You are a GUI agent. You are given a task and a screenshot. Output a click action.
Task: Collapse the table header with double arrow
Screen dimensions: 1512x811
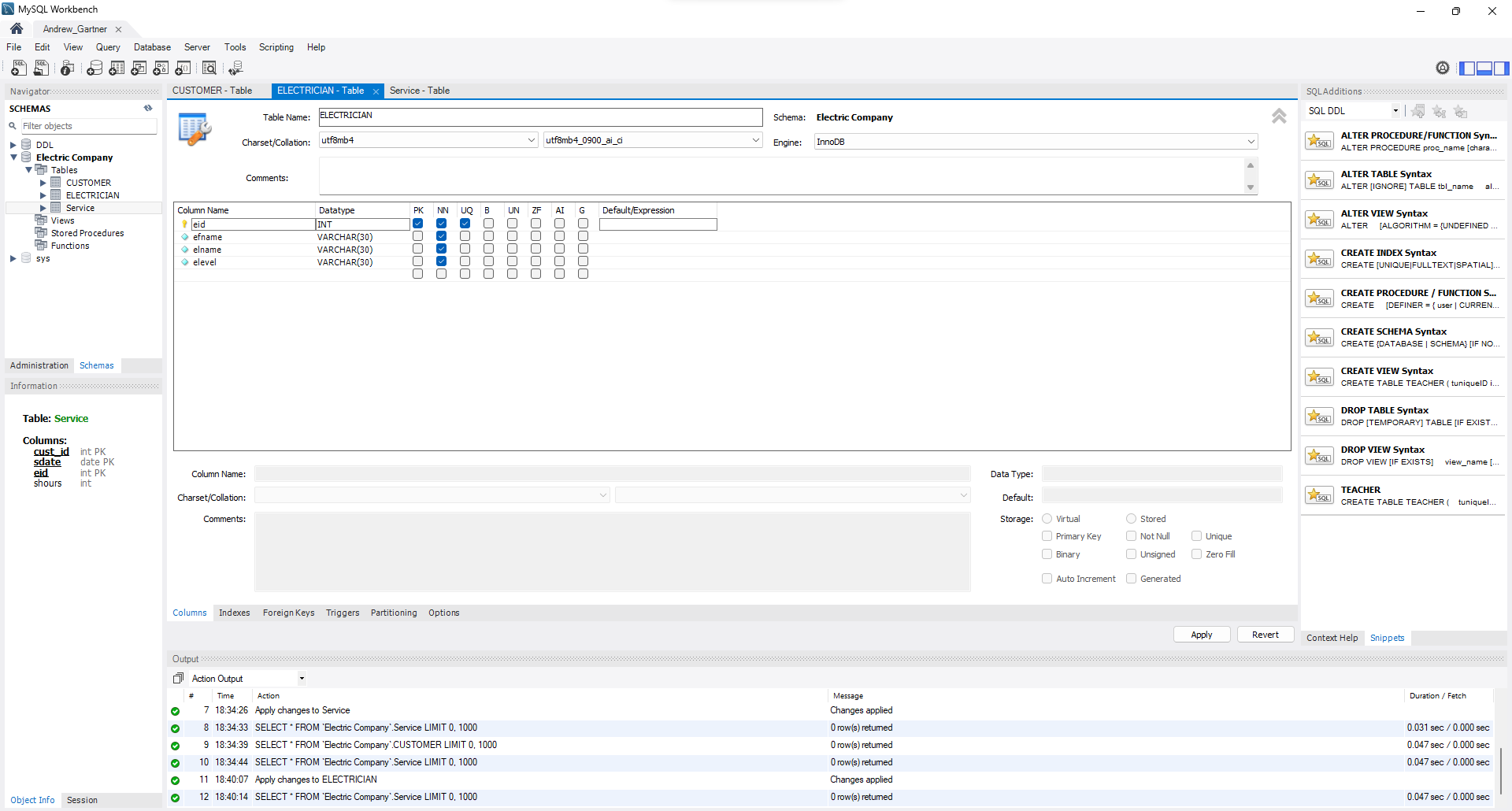click(1279, 117)
